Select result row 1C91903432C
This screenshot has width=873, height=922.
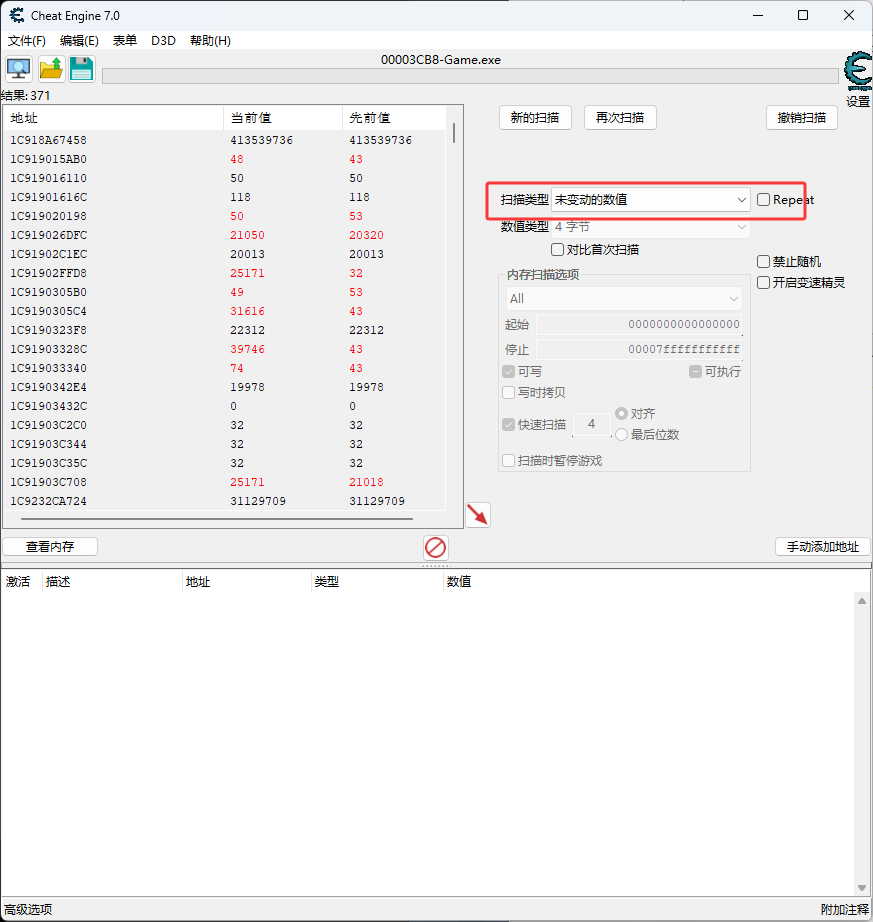pyautogui.click(x=225, y=406)
